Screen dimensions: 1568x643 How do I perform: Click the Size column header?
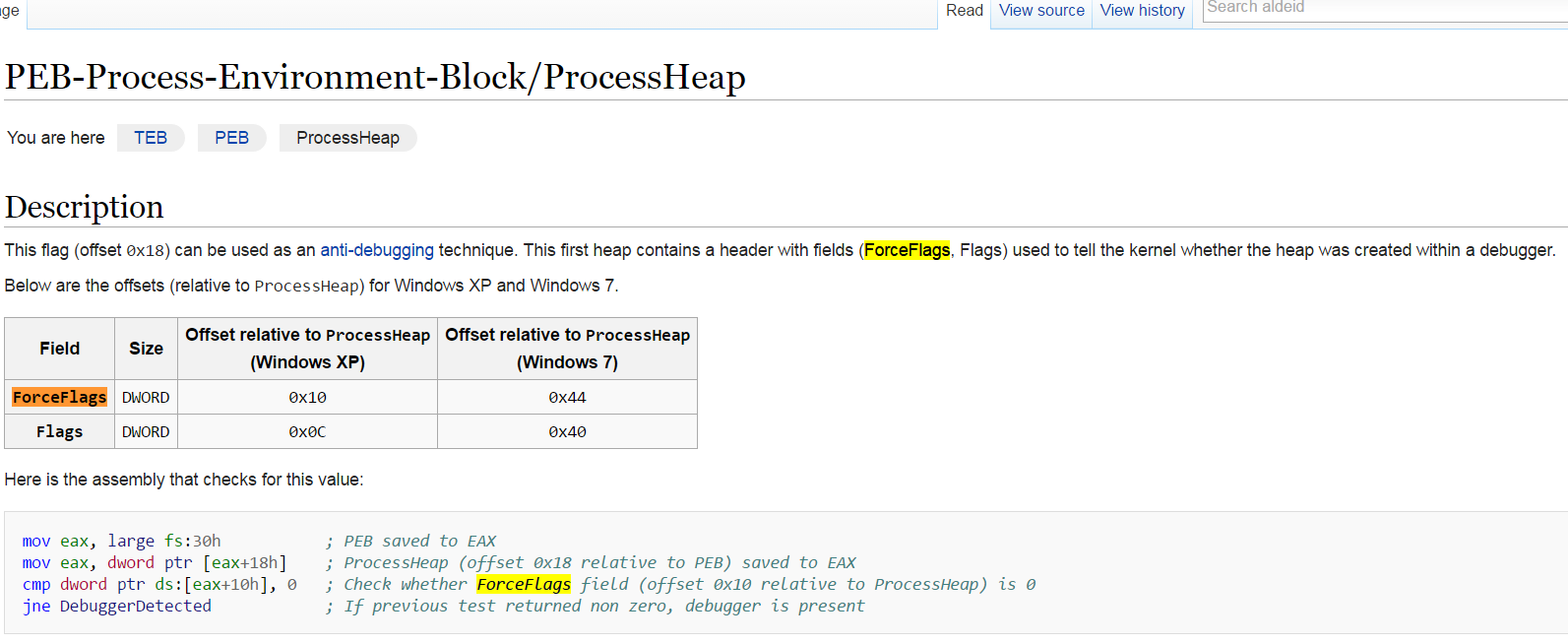[x=146, y=349]
